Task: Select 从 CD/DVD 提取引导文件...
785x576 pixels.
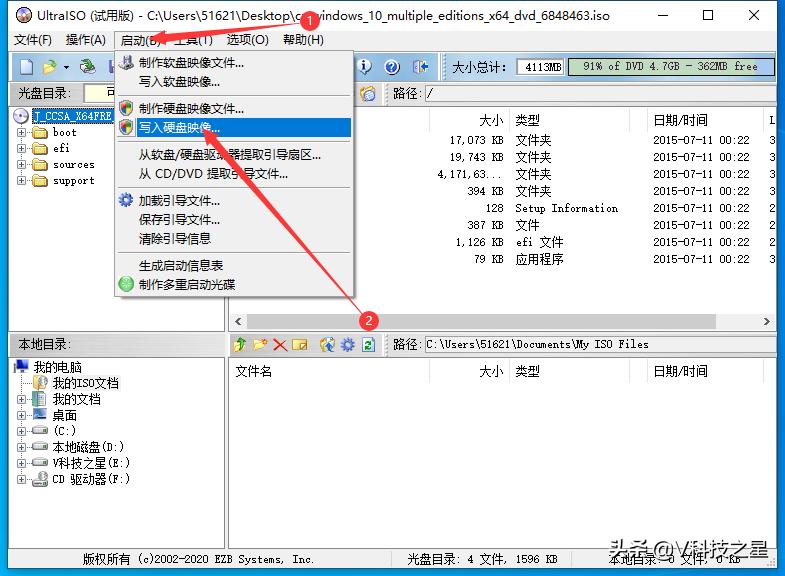Action: coord(234,174)
